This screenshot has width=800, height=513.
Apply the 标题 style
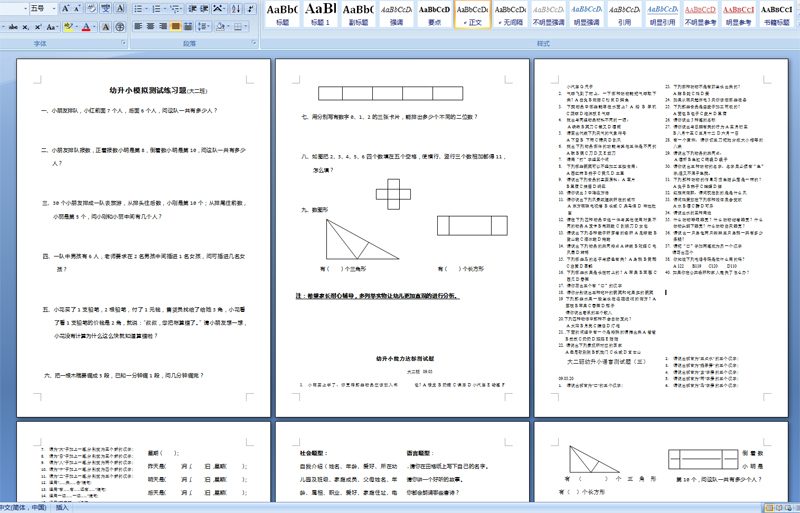pos(282,14)
